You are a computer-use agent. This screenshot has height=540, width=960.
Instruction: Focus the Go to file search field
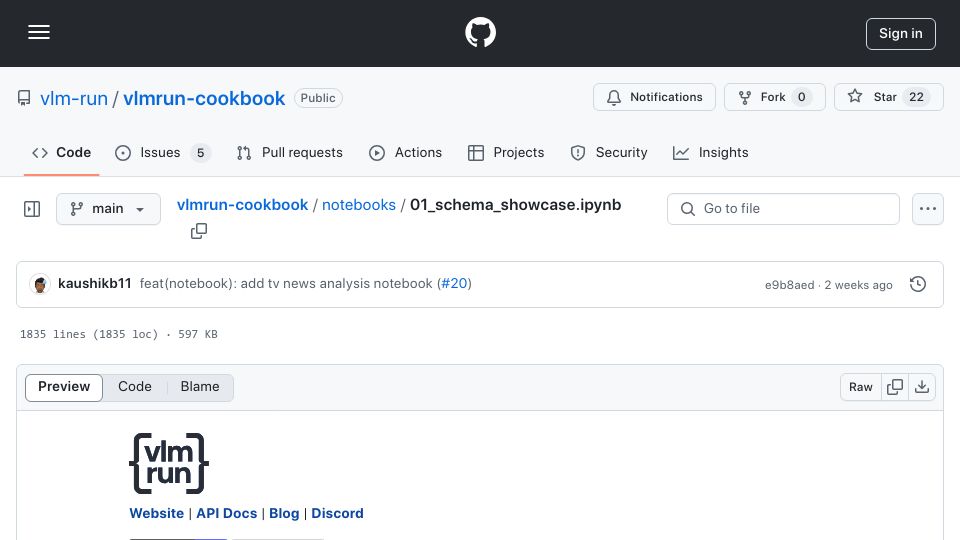coord(783,209)
